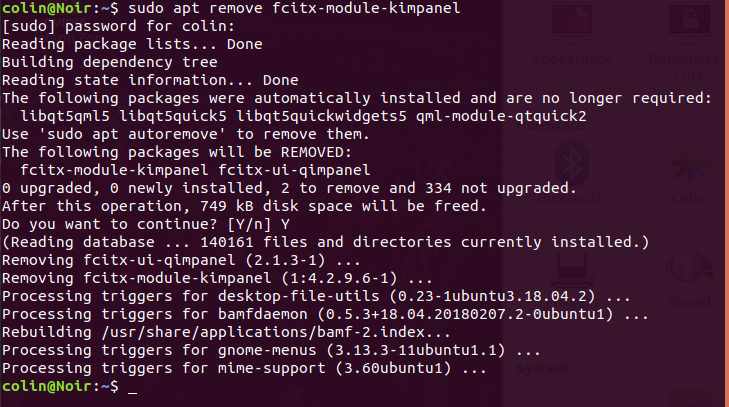Click the '[sudo] password for colin:' line
The width and height of the screenshot is (729, 407).
119,26
